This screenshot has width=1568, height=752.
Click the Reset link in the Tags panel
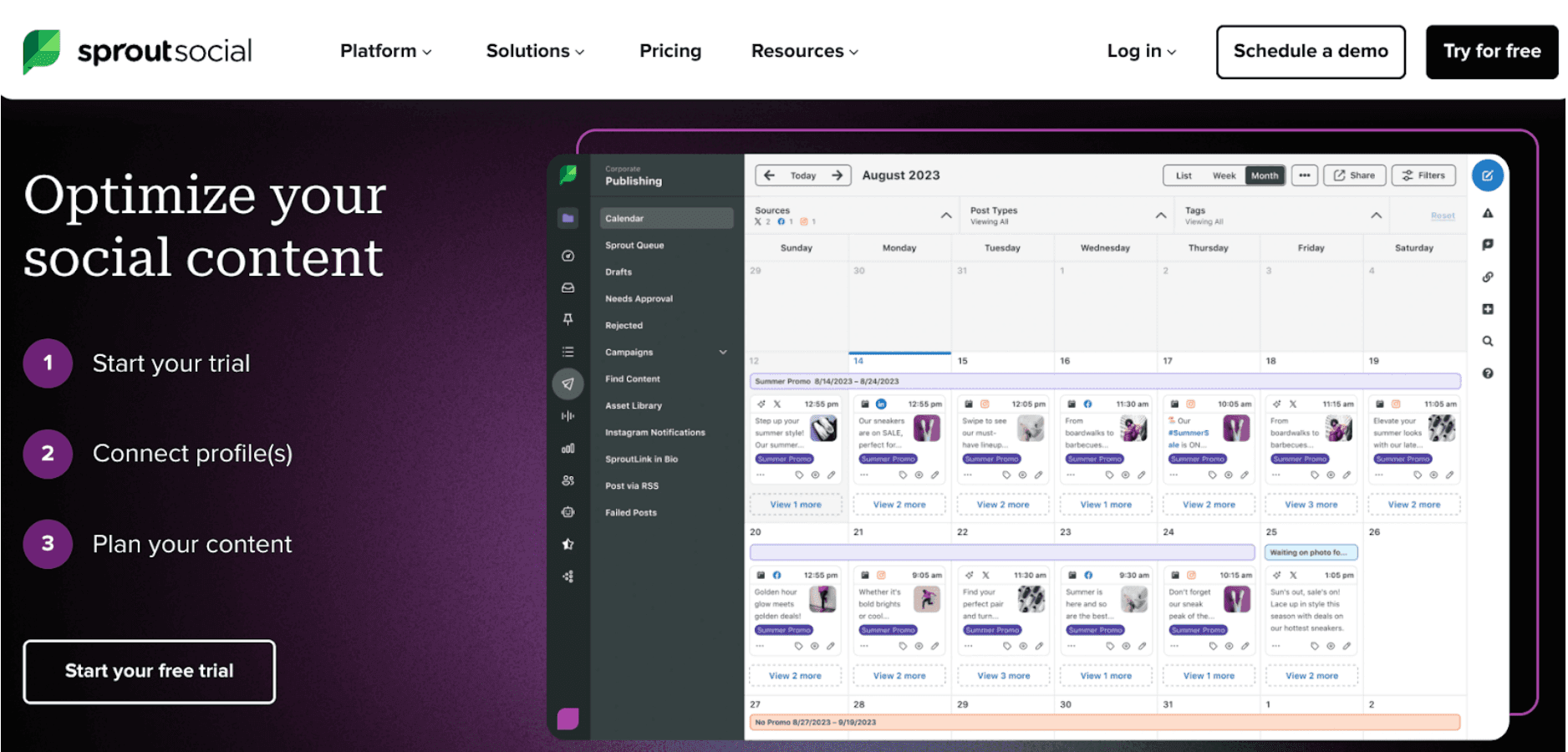click(x=1442, y=215)
